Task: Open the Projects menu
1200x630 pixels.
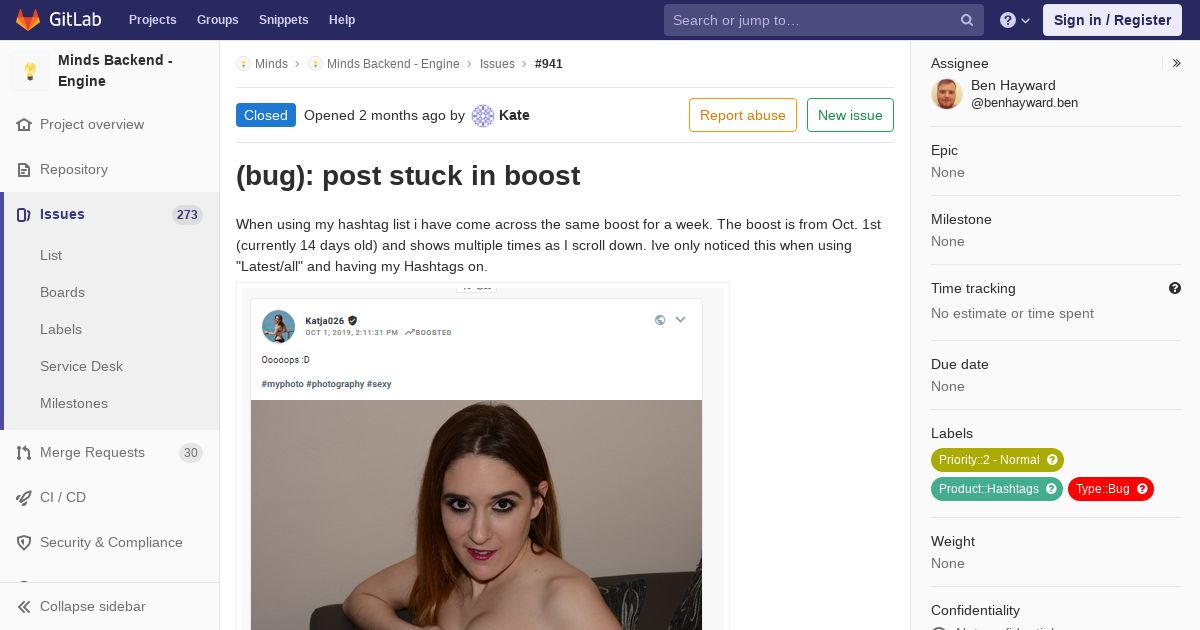Action: click(152, 20)
